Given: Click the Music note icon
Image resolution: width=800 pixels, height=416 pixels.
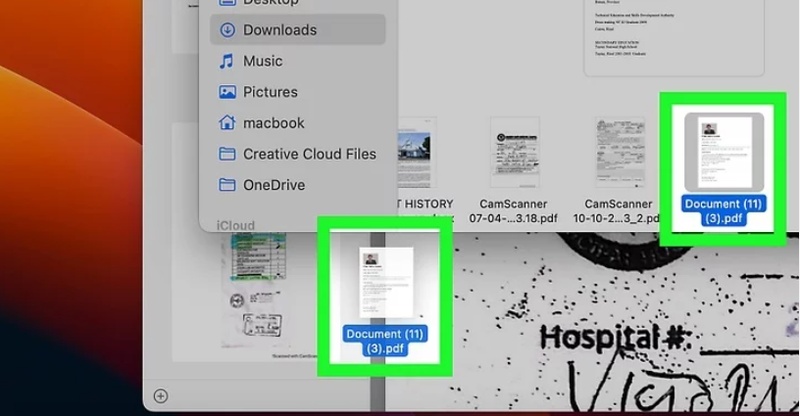Looking at the screenshot, I should point(227,61).
